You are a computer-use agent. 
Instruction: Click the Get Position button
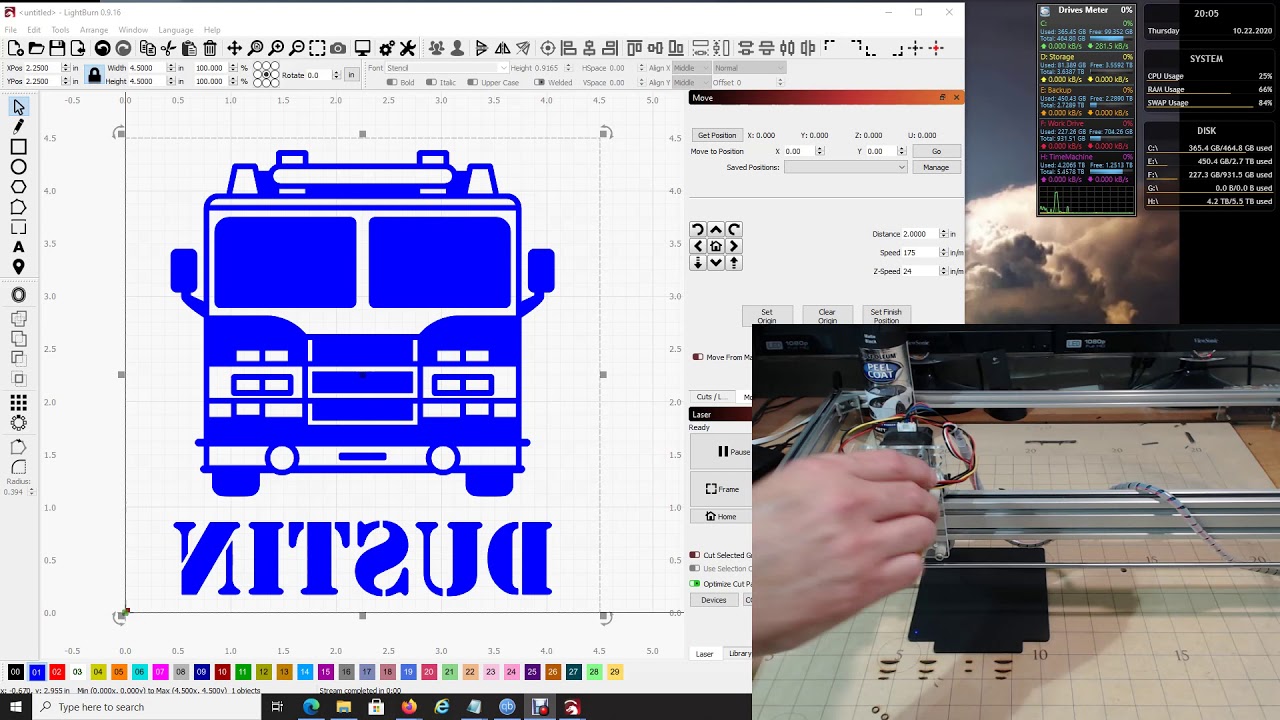point(717,135)
